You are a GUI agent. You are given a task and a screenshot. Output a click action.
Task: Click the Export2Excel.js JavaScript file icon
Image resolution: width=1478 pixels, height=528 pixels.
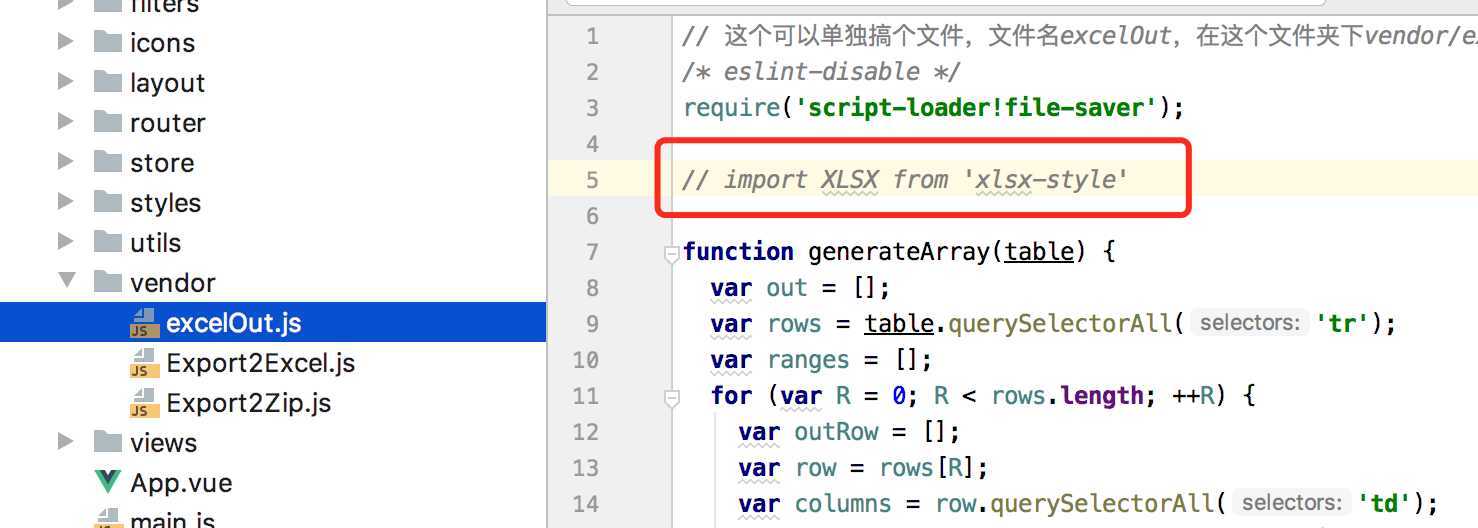click(144, 362)
